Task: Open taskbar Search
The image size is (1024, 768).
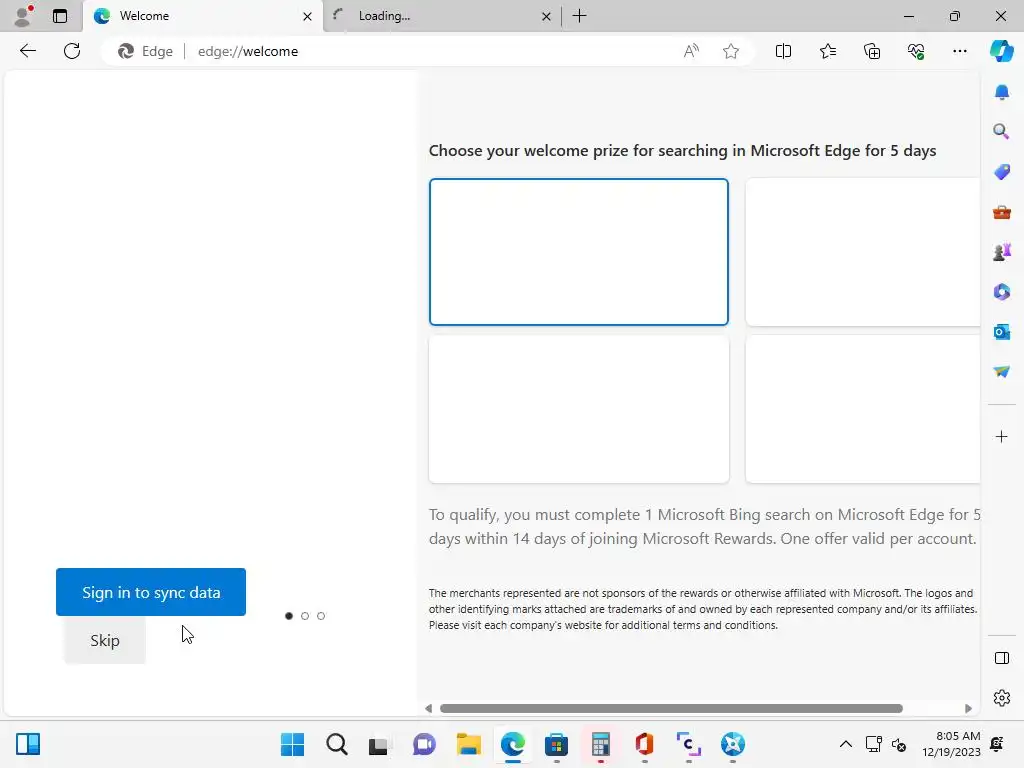Action: pos(336,744)
